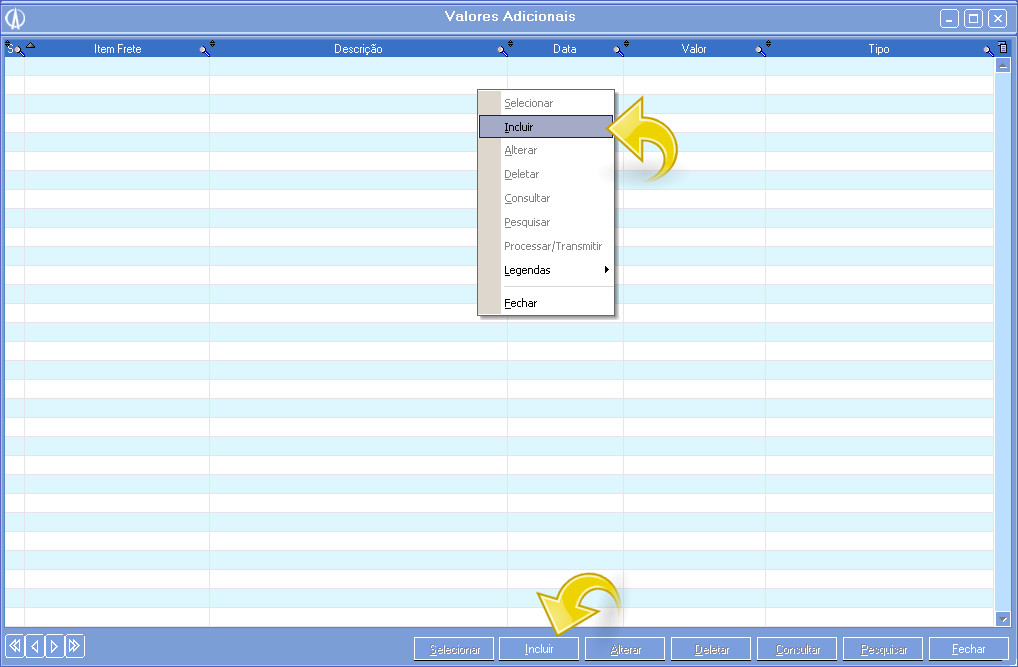
Task: Click the search icon in the Descrição header
Action: (x=504, y=49)
